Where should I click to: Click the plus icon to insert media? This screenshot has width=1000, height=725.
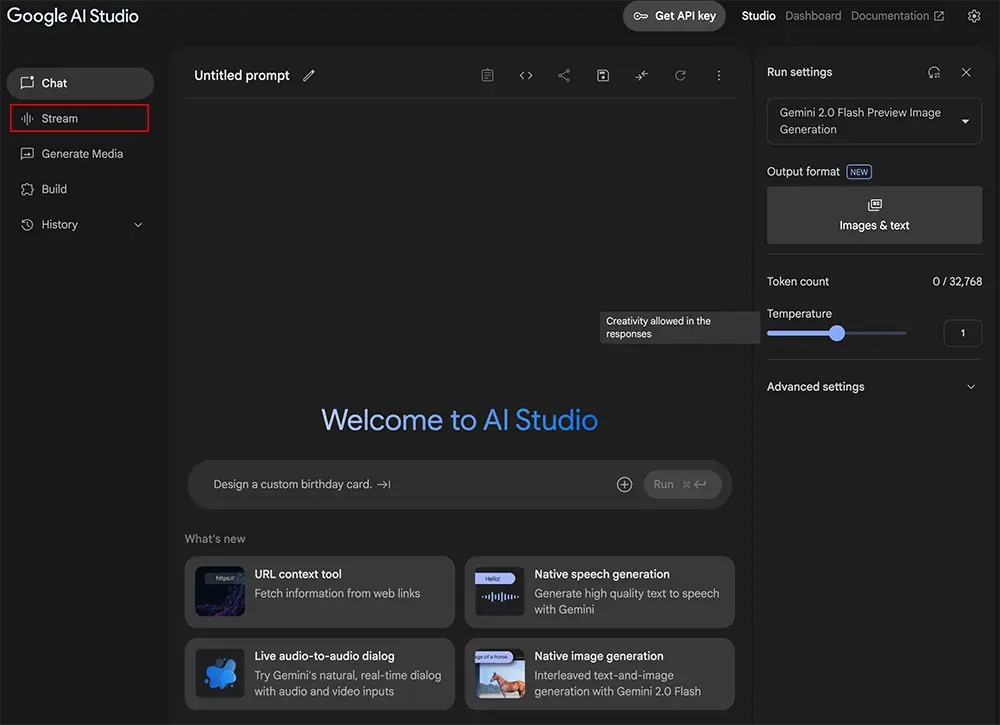coord(624,485)
